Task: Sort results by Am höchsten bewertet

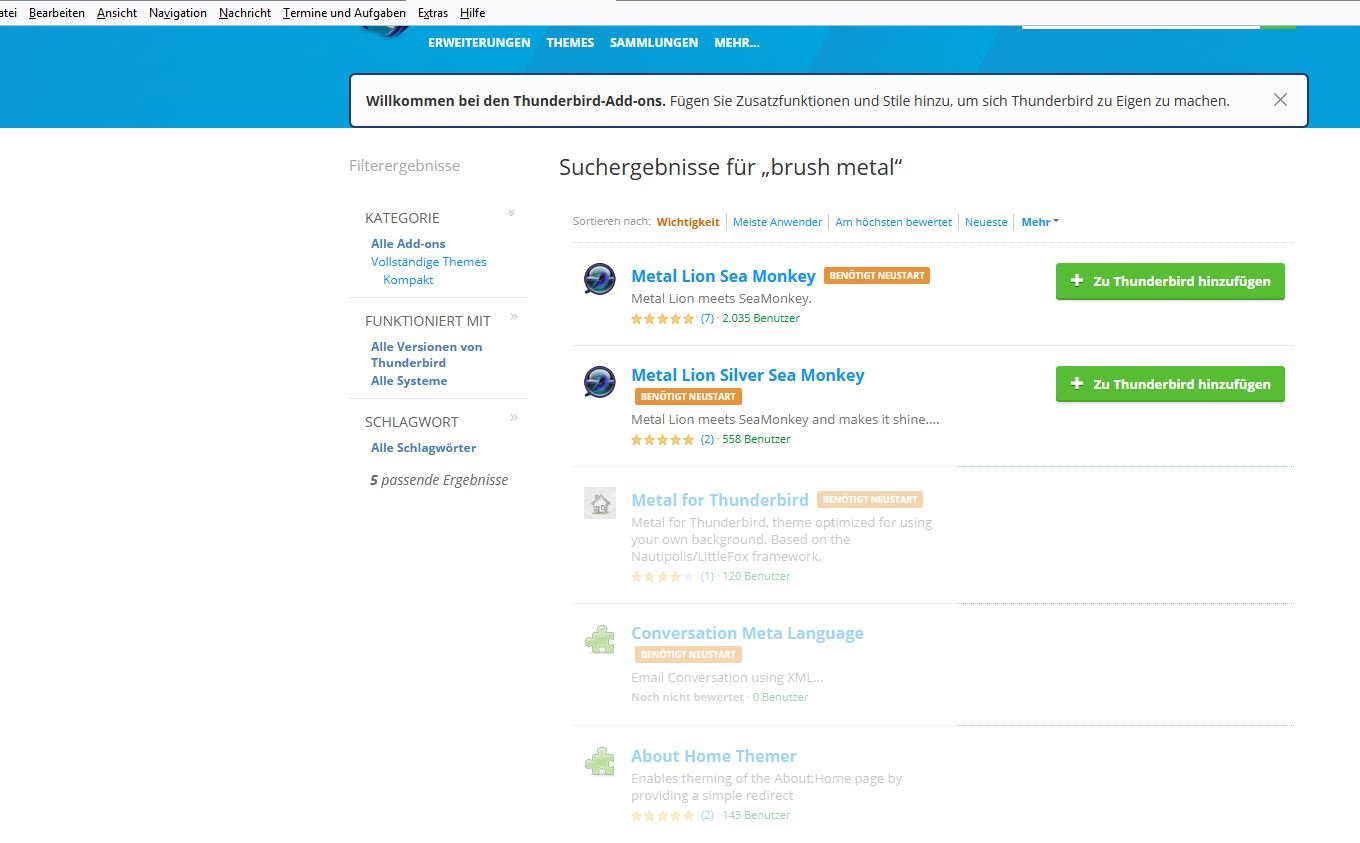Action: tap(894, 222)
